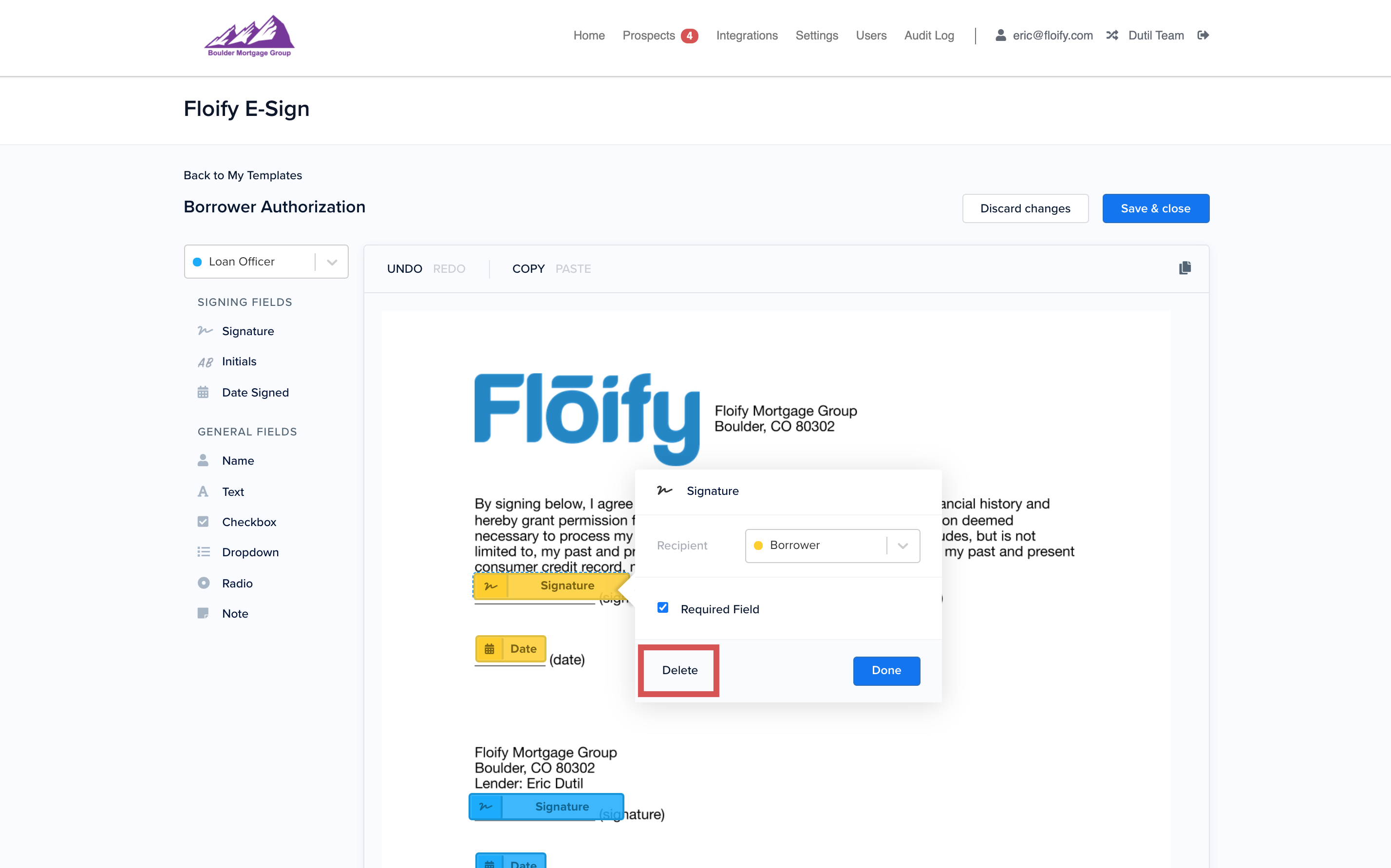The width and height of the screenshot is (1391, 868).
Task: Select the Initials field icon
Action: click(x=205, y=361)
